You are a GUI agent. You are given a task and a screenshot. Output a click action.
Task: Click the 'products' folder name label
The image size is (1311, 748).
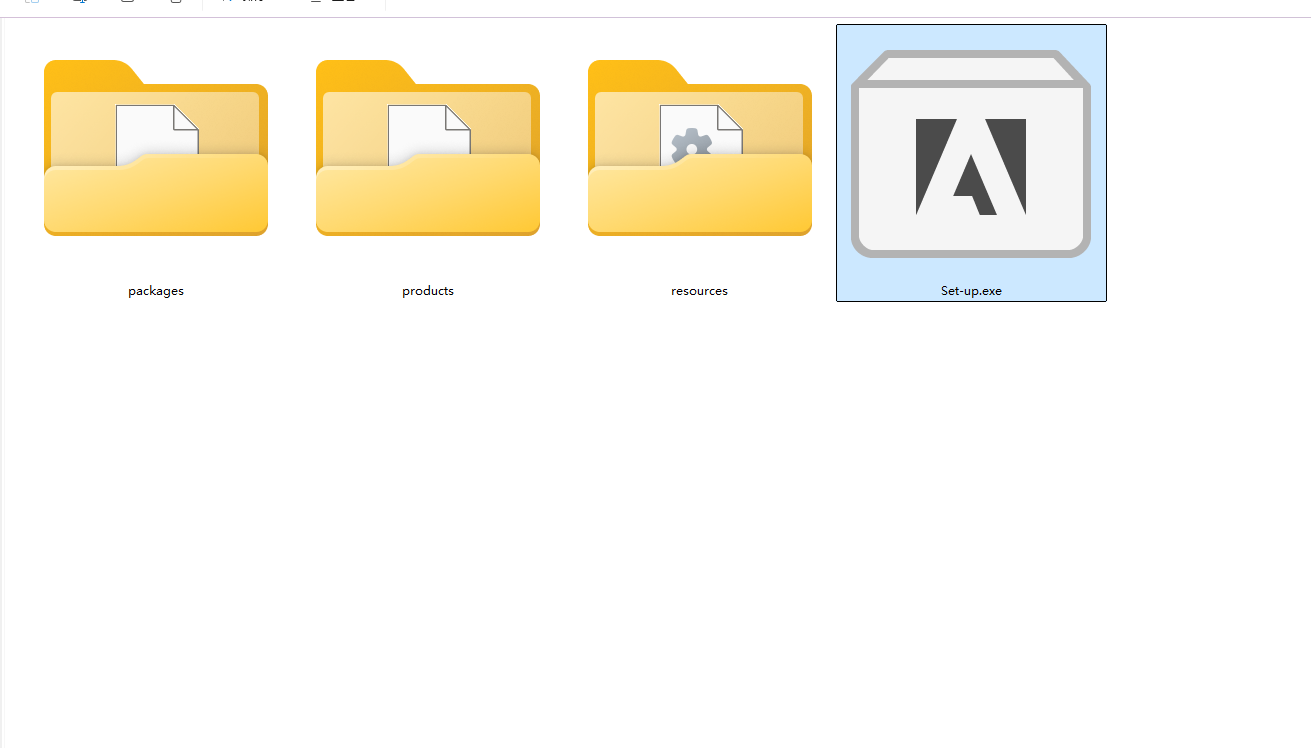tap(428, 291)
